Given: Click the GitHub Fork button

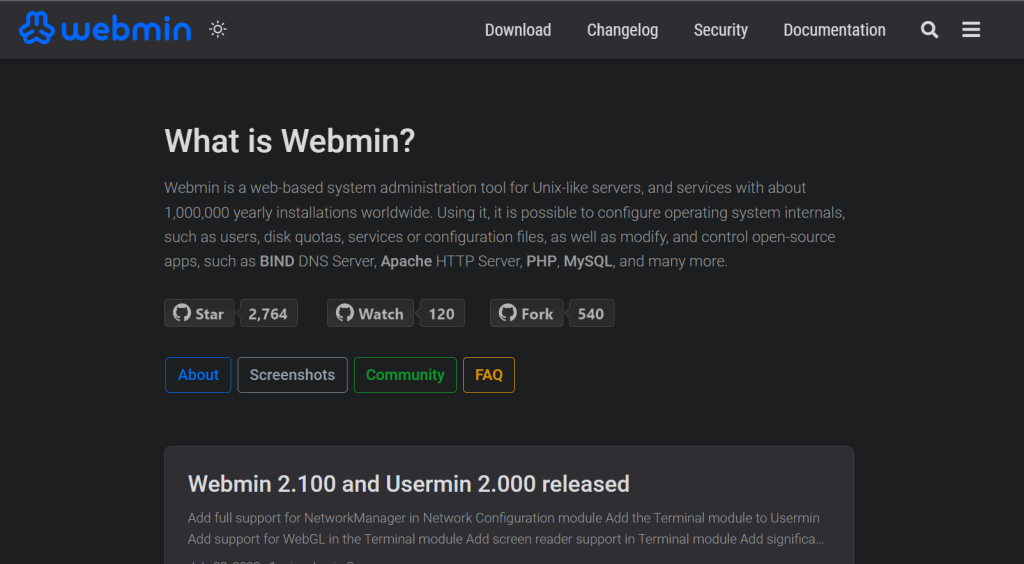Looking at the screenshot, I should pos(526,313).
